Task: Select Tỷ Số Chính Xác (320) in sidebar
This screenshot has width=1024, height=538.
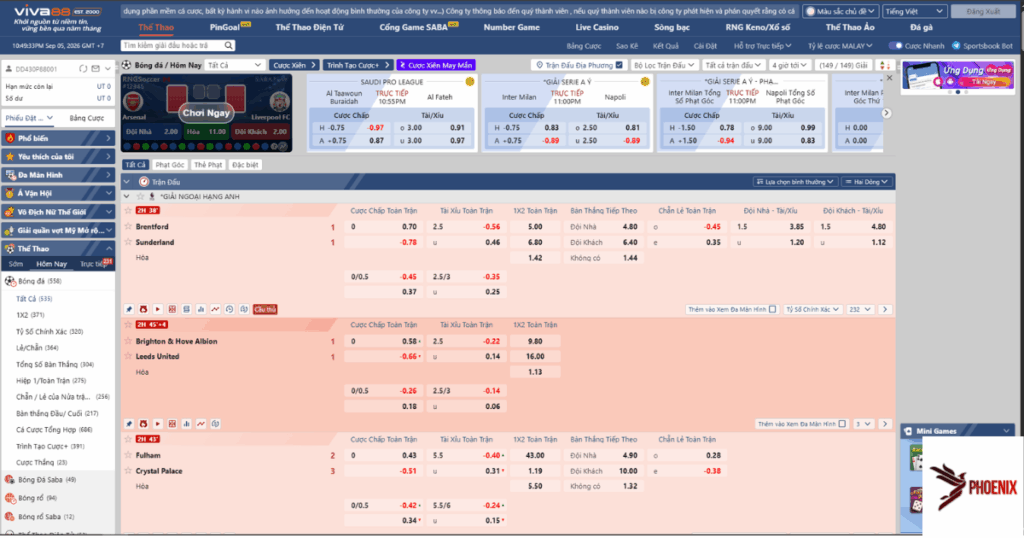Action: [x=50, y=332]
